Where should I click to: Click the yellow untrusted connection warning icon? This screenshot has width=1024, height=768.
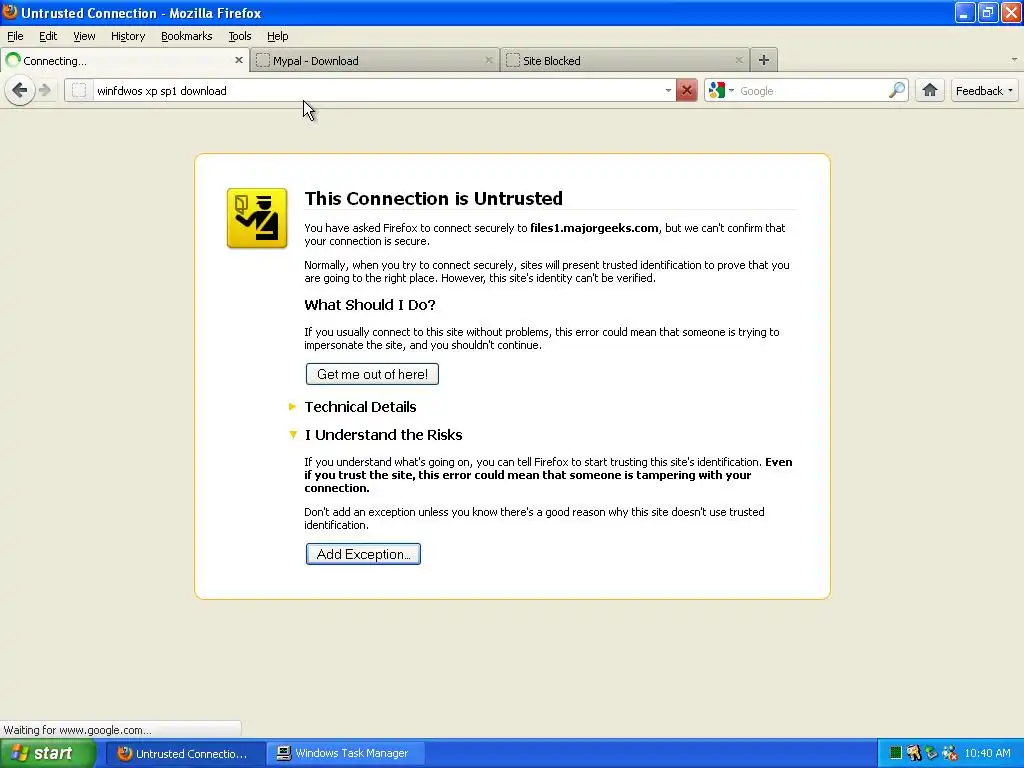(x=257, y=218)
